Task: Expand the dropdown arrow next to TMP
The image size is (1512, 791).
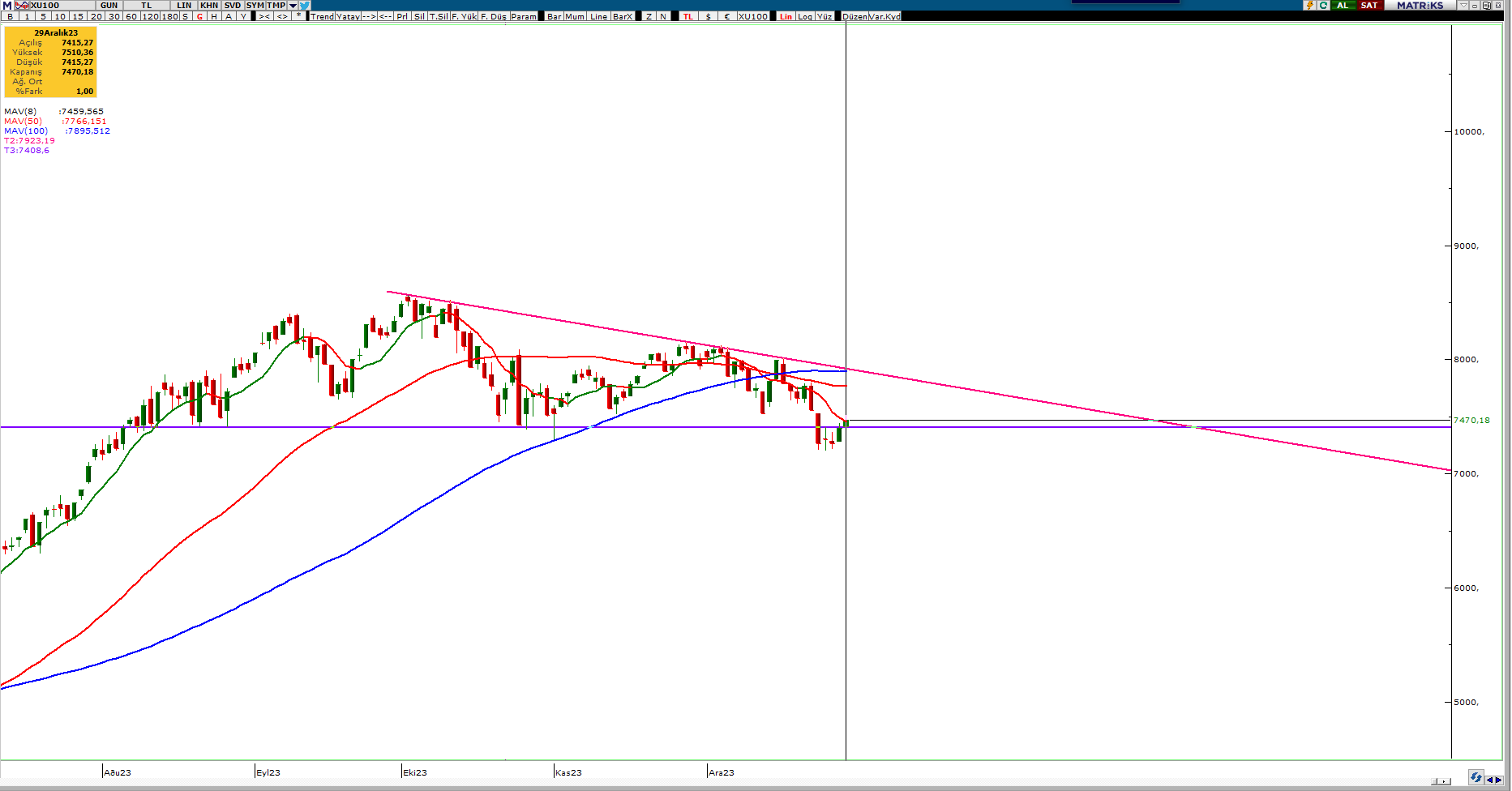Action: (x=293, y=6)
